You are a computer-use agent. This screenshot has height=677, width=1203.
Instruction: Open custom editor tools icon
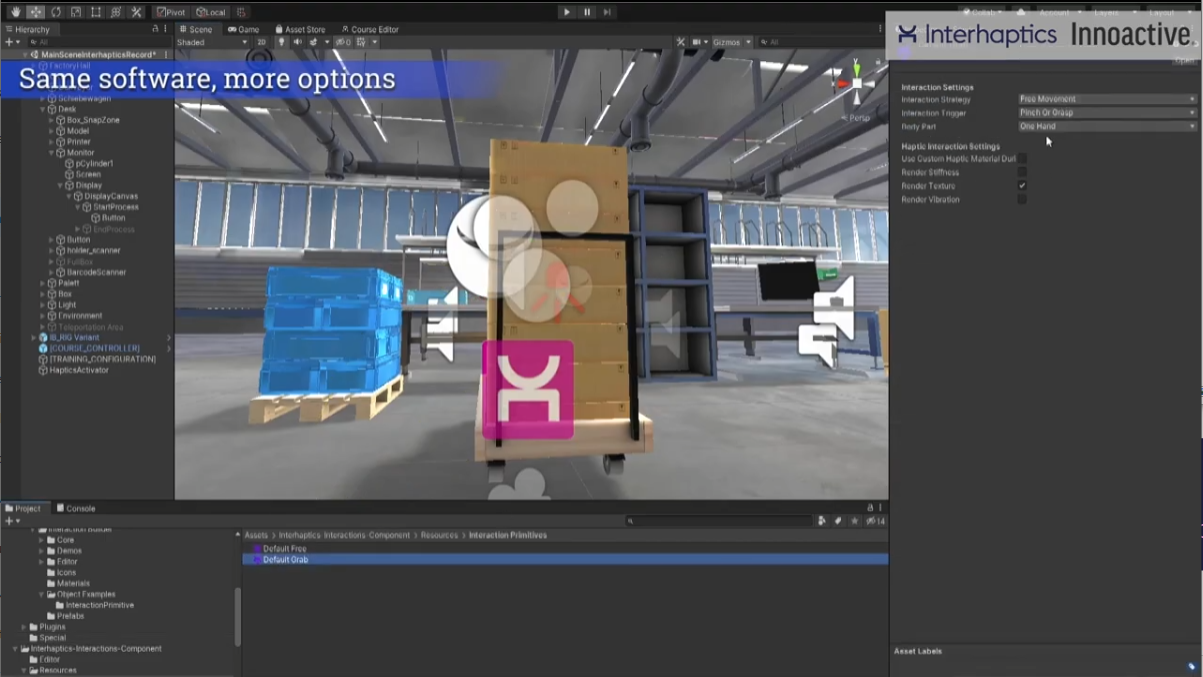pyautogui.click(x=137, y=12)
